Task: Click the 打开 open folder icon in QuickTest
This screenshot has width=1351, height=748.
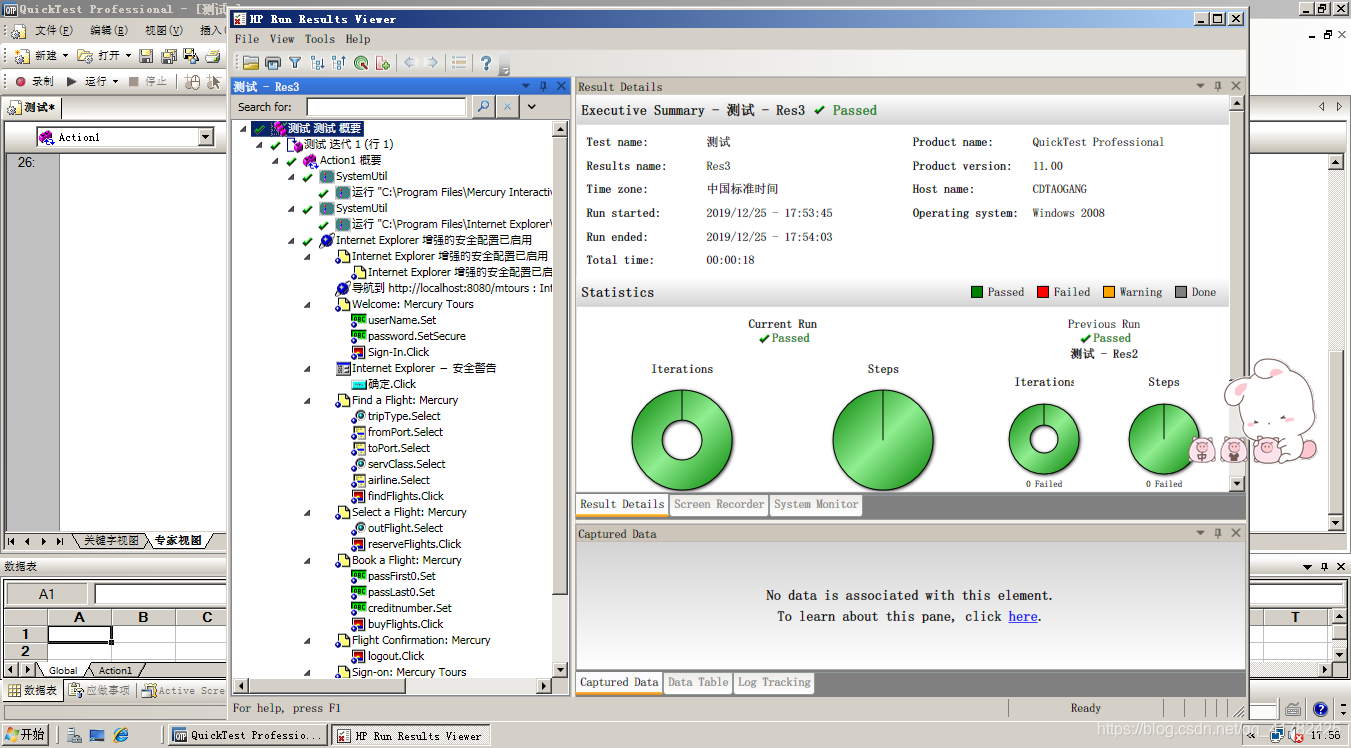Action: pos(85,56)
